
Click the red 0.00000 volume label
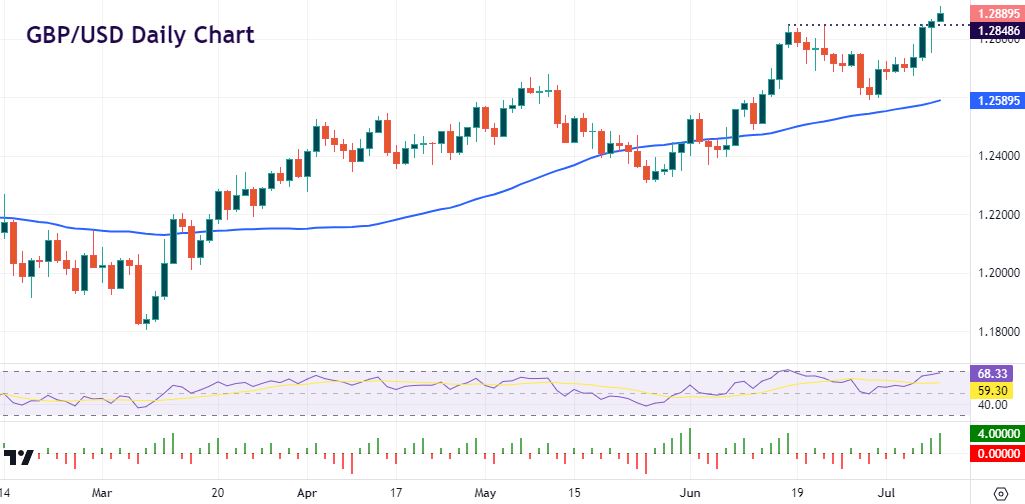tap(995, 455)
